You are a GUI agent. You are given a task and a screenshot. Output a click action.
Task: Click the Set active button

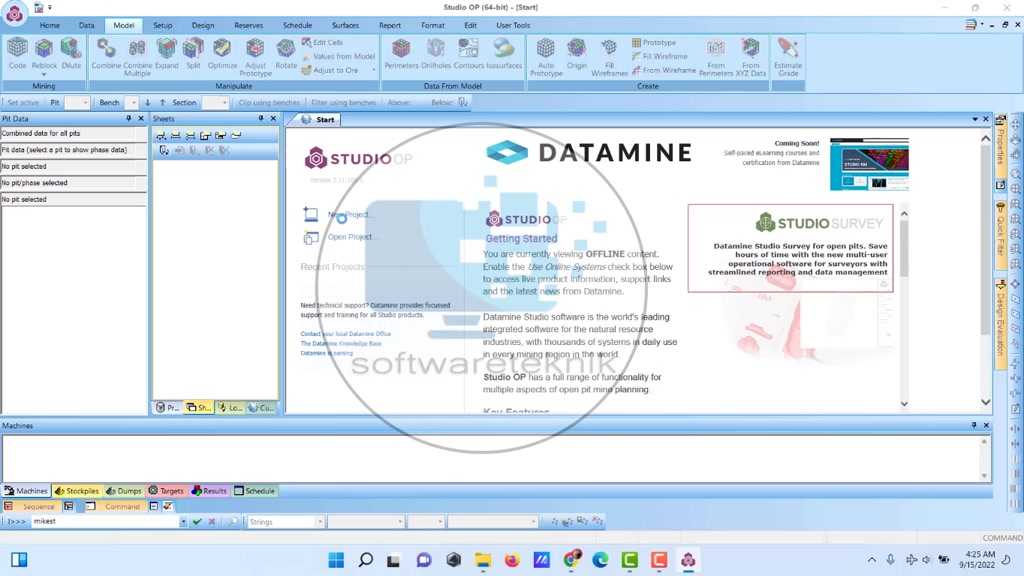tap(23, 103)
